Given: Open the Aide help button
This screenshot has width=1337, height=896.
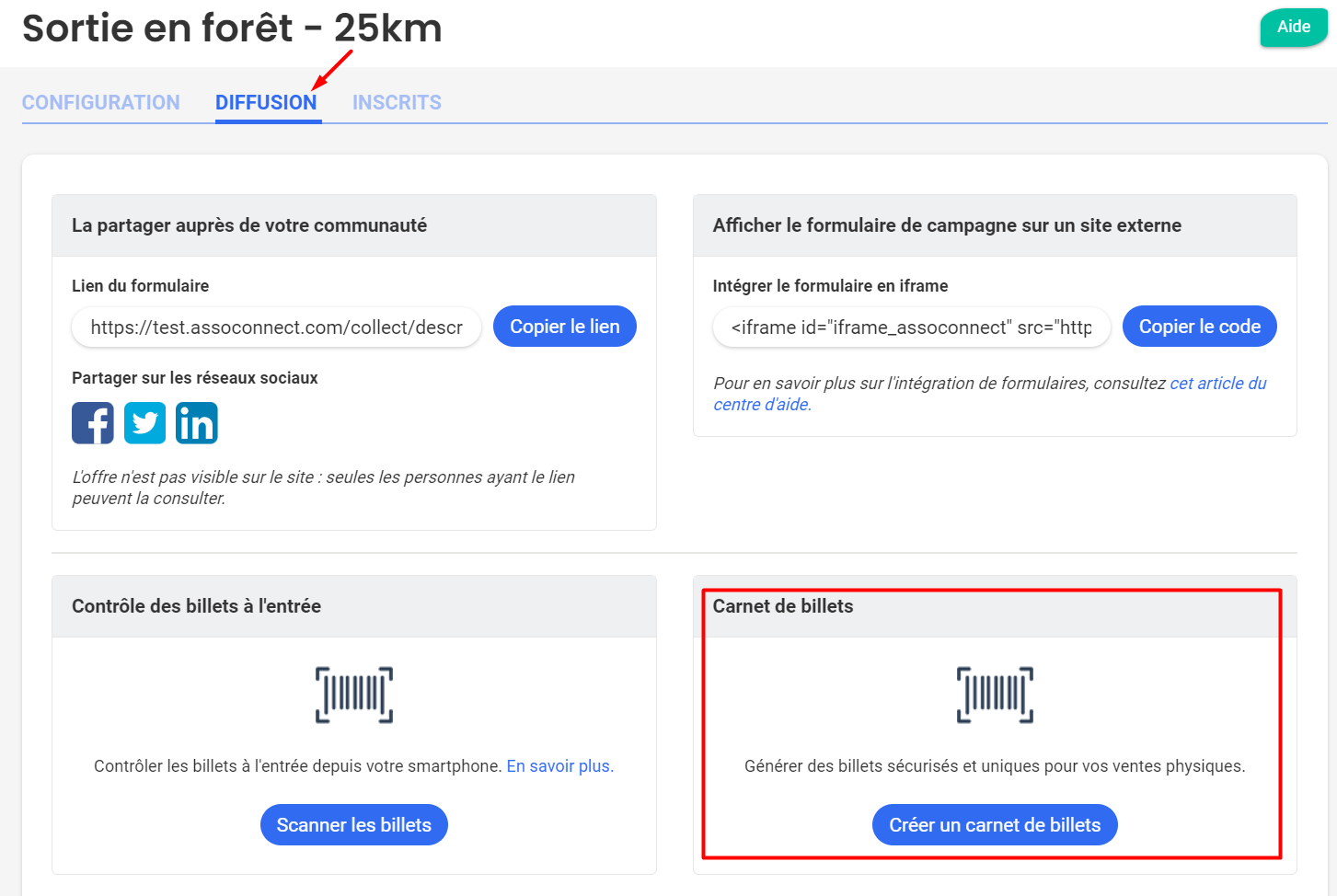Looking at the screenshot, I should click(x=1293, y=28).
